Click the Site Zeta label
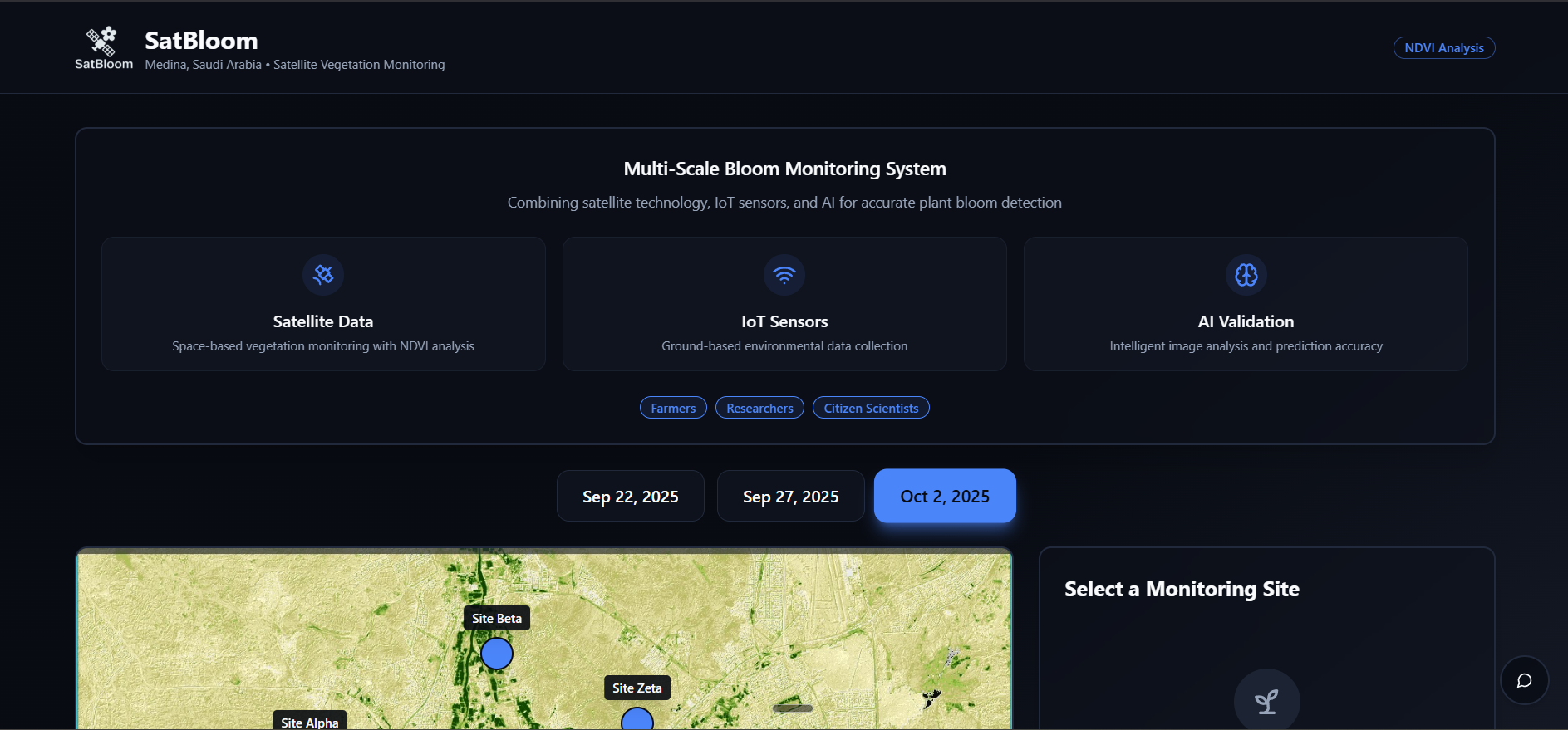 pyautogui.click(x=637, y=688)
